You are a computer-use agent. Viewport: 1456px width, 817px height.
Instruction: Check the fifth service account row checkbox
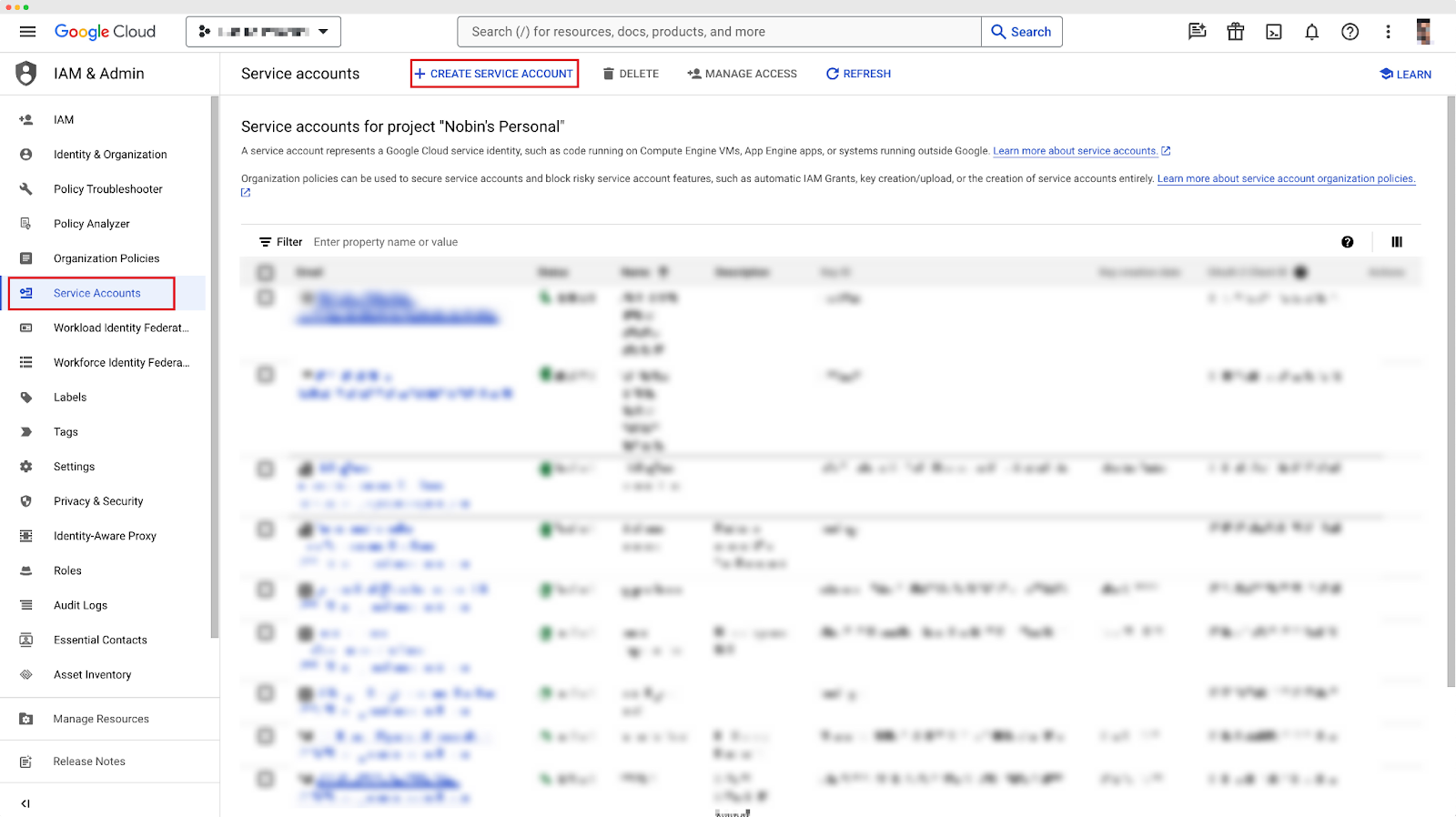tap(266, 590)
